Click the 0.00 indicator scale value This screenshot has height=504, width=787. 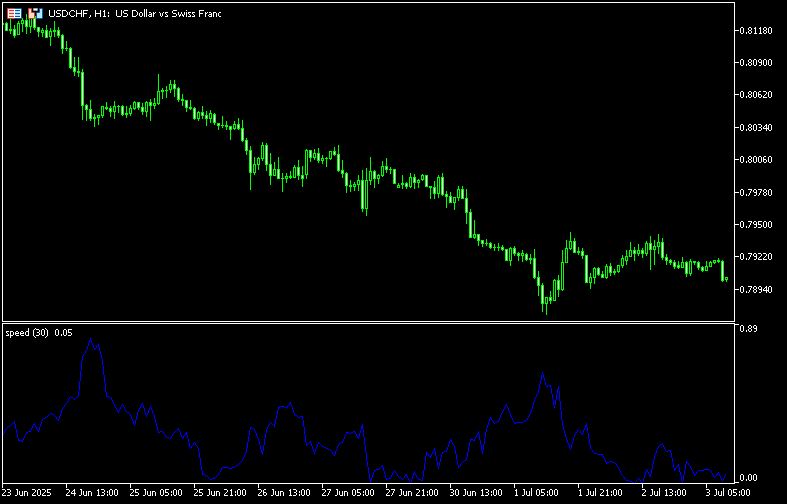[x=748, y=477]
